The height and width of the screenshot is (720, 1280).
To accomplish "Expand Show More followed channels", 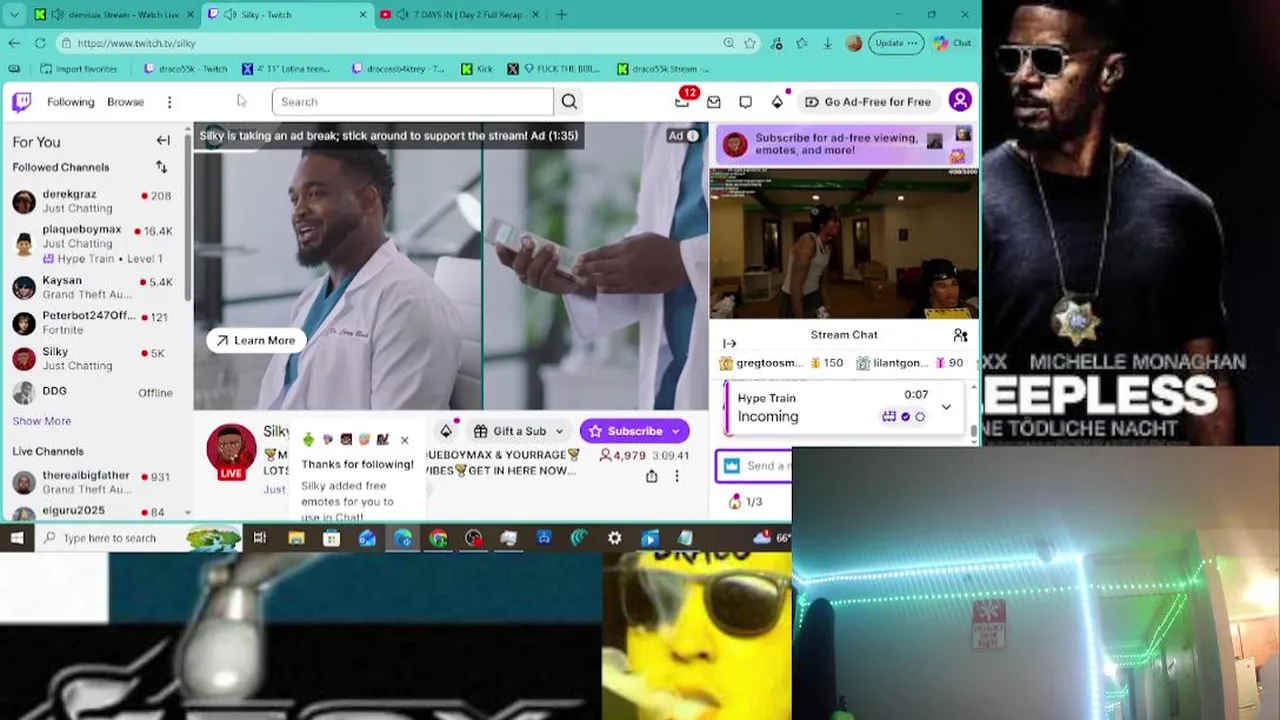I will coord(42,421).
